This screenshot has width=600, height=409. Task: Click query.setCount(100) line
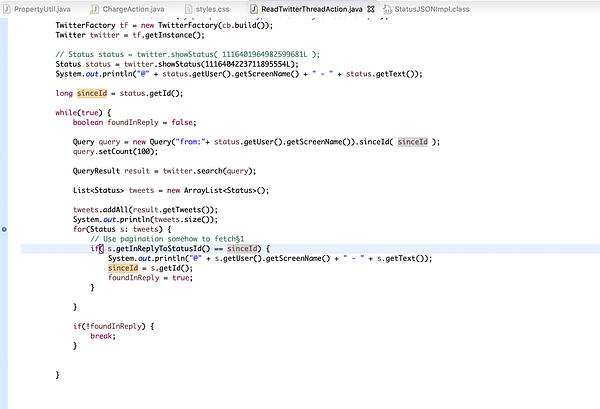(x=115, y=151)
